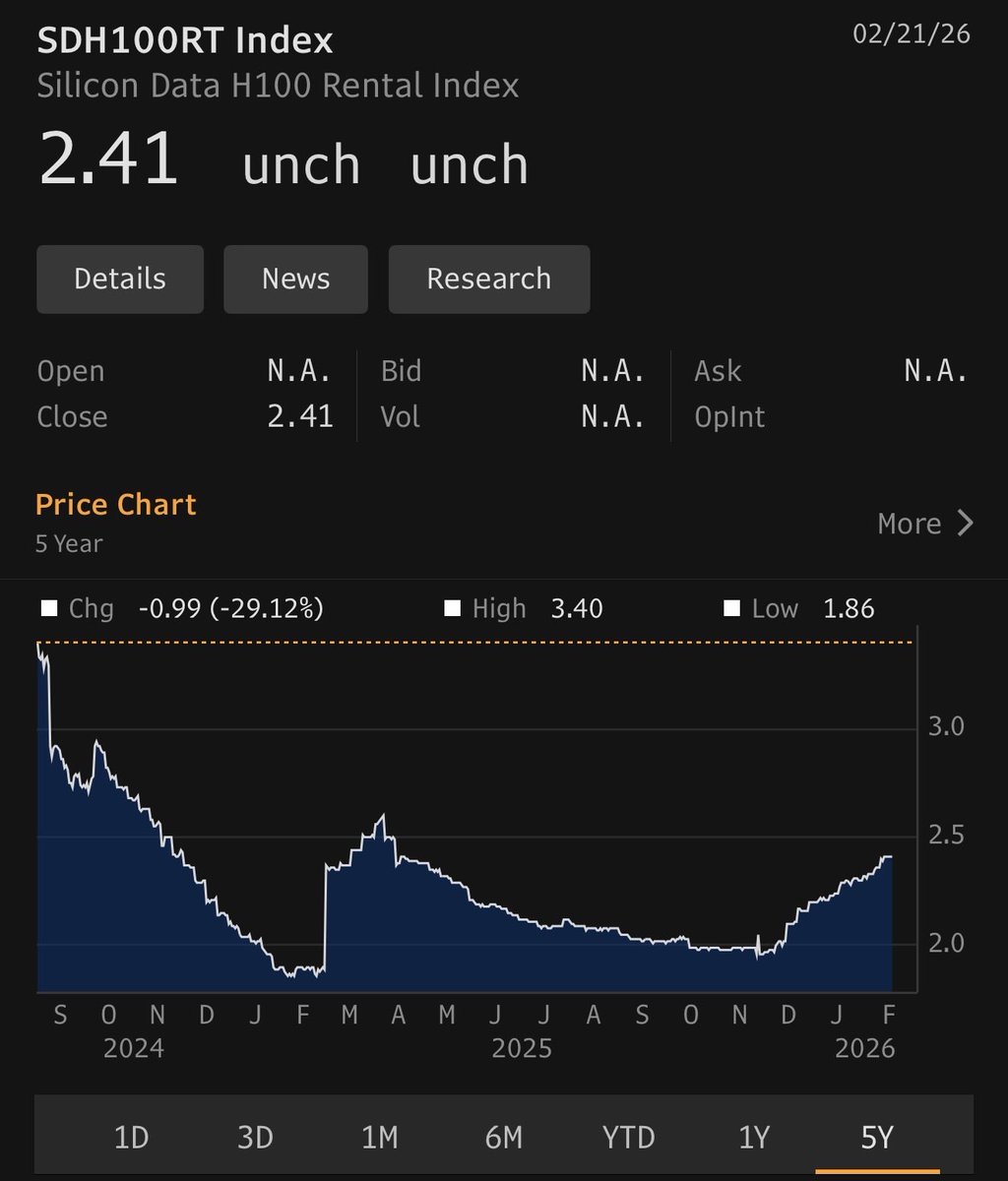Click the chart line's latest endpoint

[x=891, y=857]
